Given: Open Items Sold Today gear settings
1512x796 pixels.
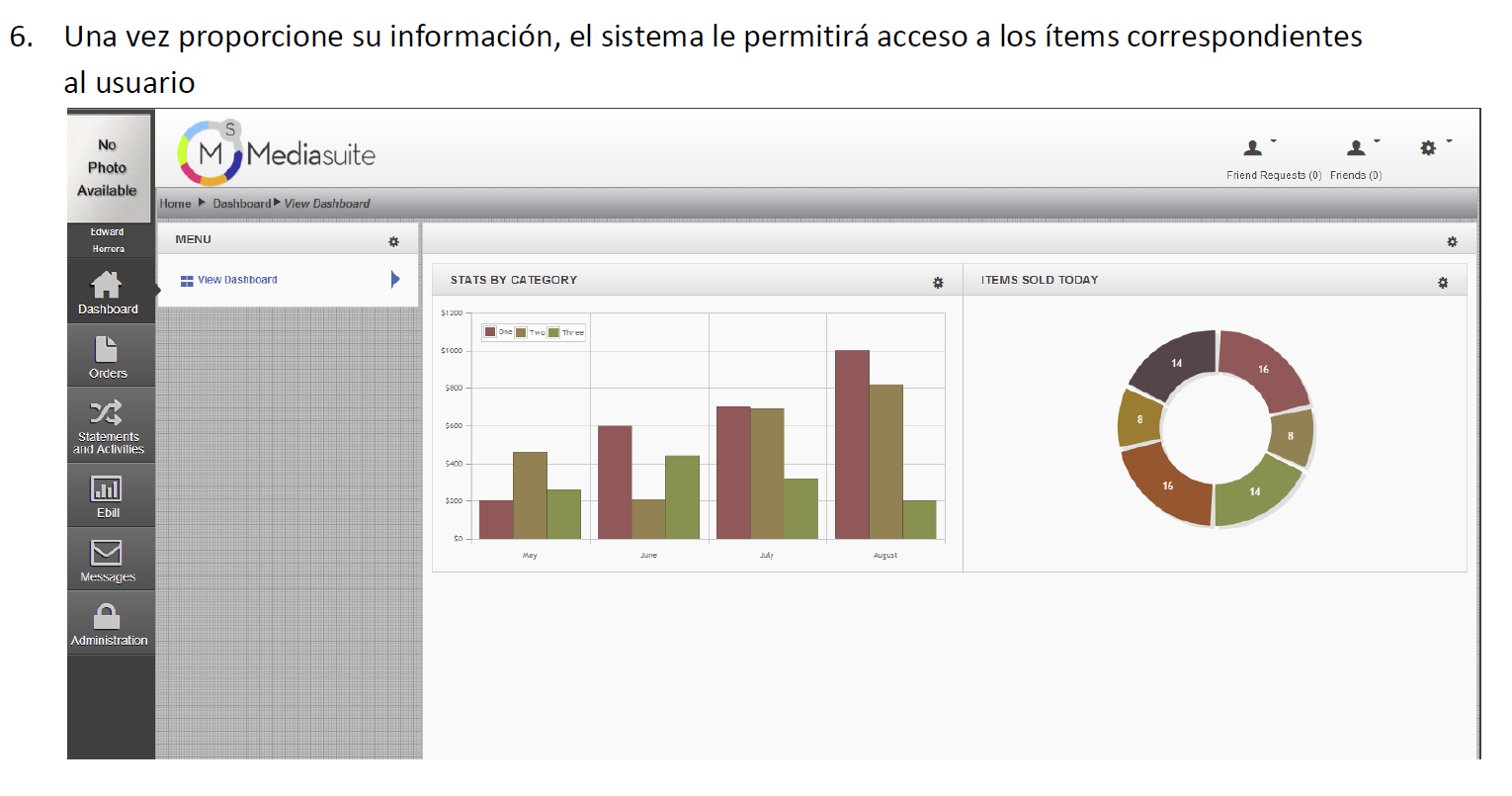Looking at the screenshot, I should click(1443, 283).
